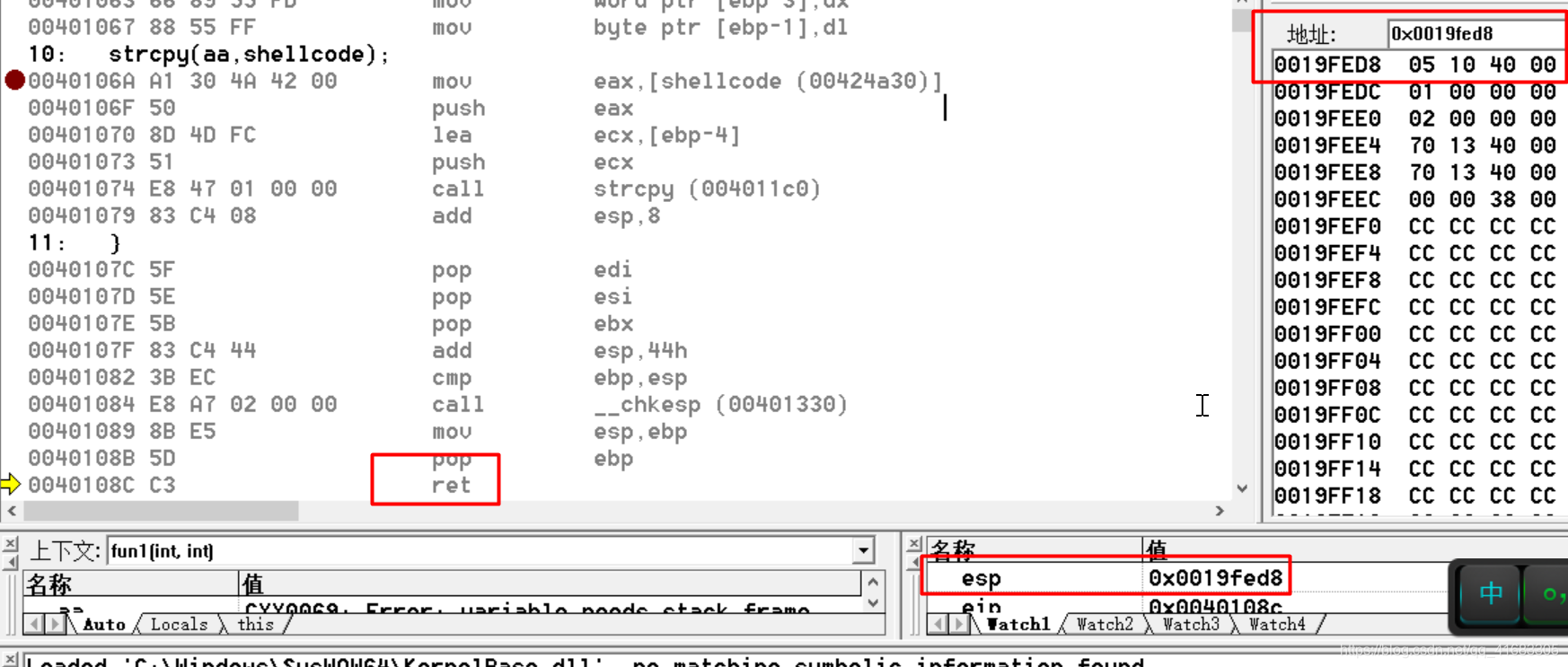Image resolution: width=1568 pixels, height=667 pixels.
Task: Click source line 10 strcpy(aa,shellcode);
Action: click(209, 54)
